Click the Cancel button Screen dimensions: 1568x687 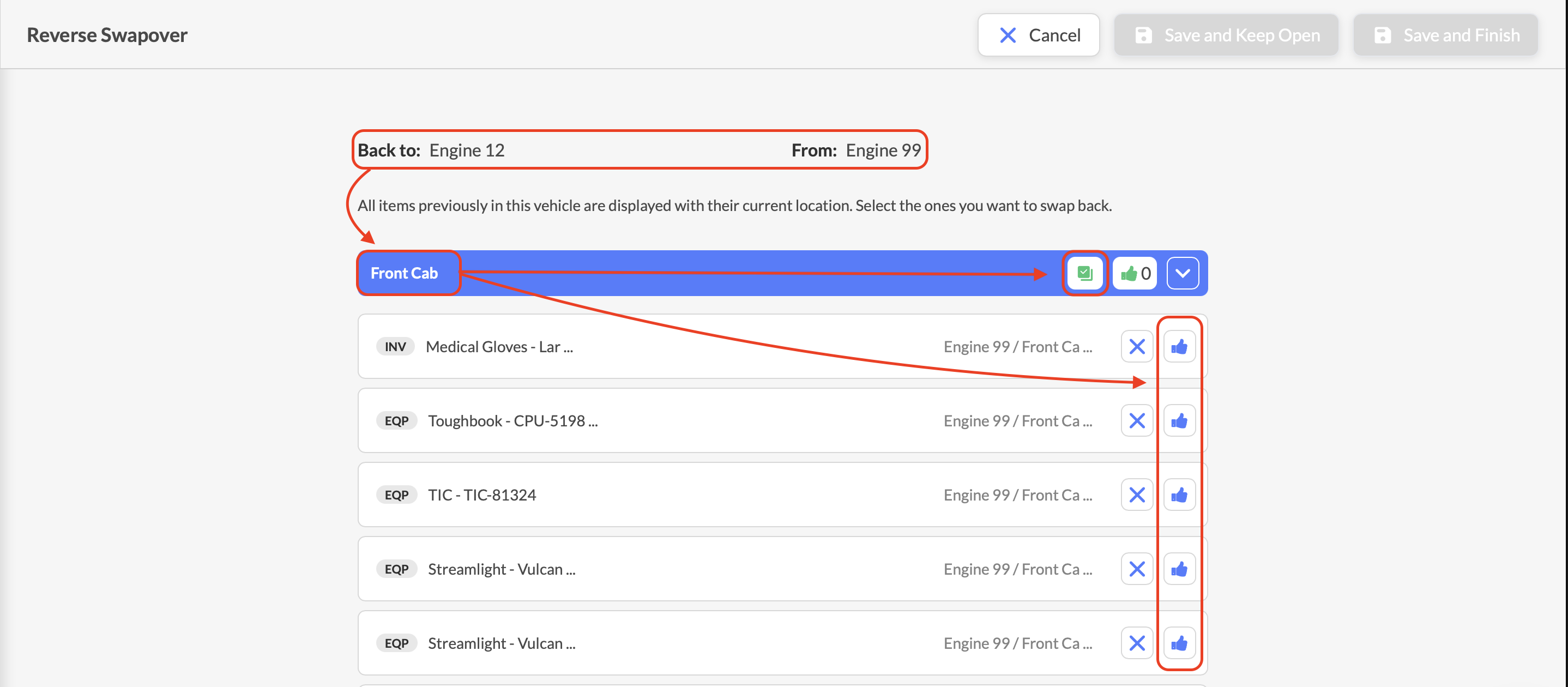click(1039, 35)
